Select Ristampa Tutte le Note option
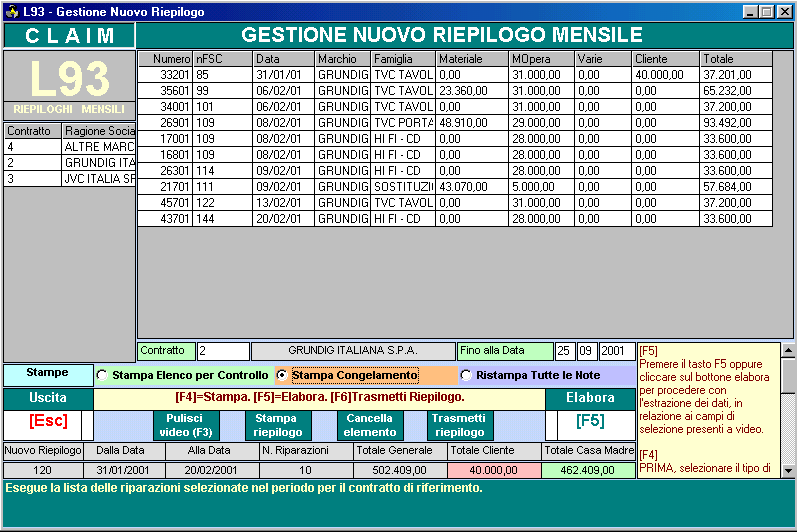Viewport: 797px width, 532px height. (x=531, y=375)
